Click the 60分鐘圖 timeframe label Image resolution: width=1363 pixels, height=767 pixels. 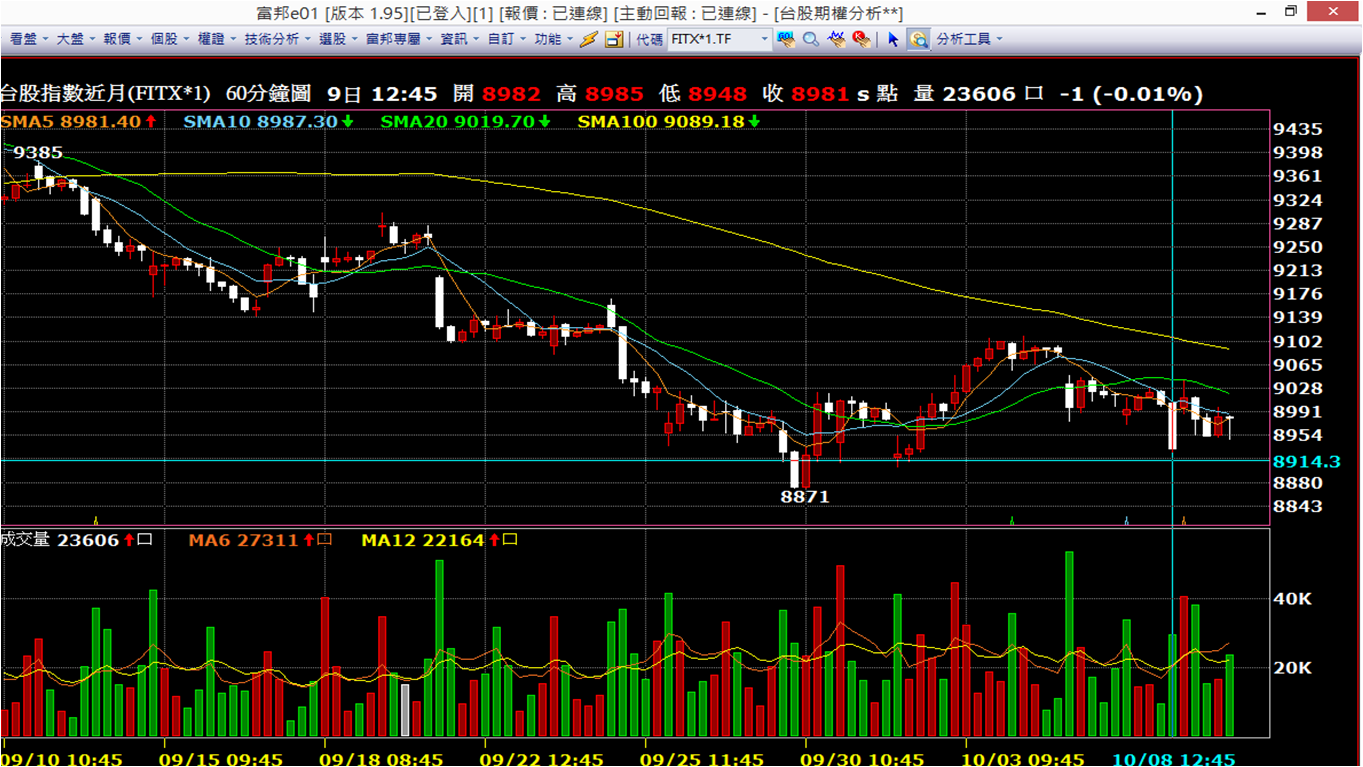click(x=270, y=93)
